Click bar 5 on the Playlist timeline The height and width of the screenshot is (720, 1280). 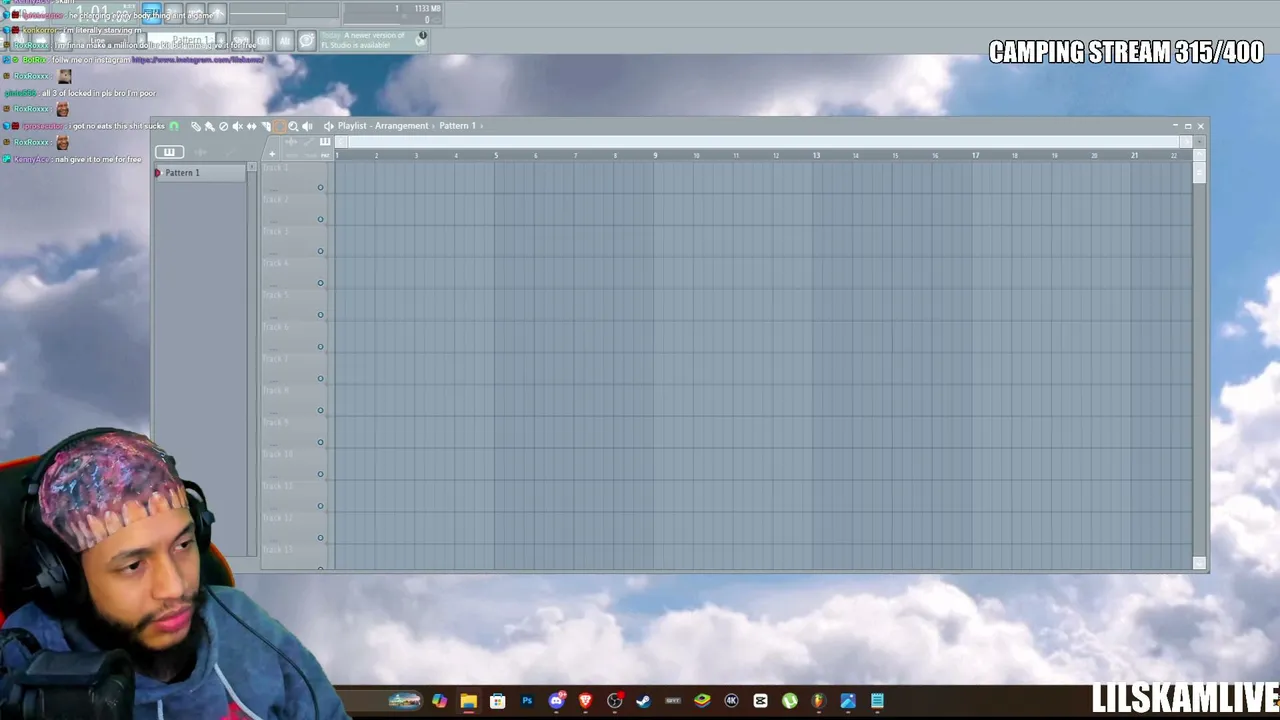[x=495, y=155]
